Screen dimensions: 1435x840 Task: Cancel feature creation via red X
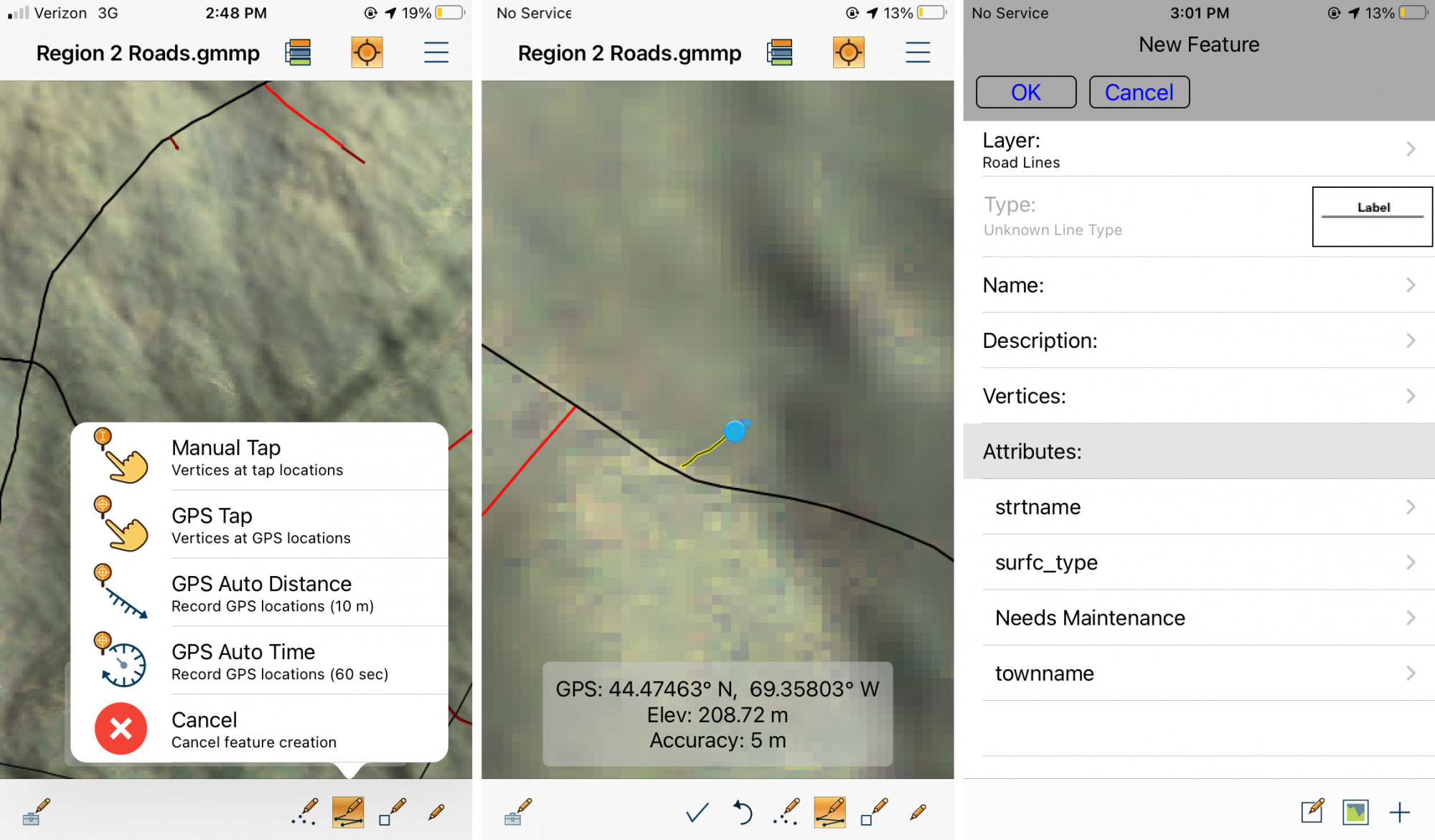tap(121, 729)
